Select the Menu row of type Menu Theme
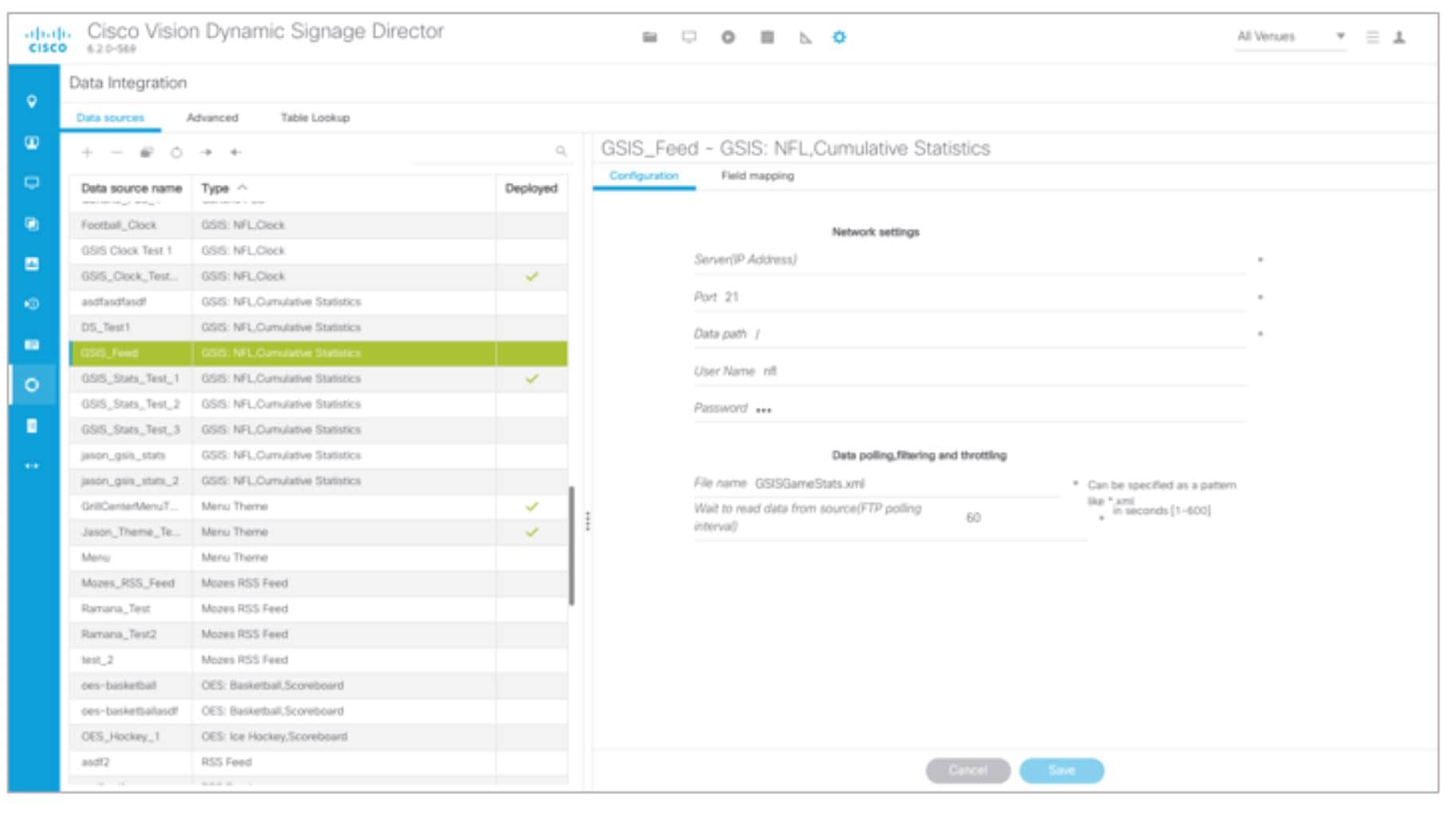1456x813 pixels. click(x=319, y=558)
